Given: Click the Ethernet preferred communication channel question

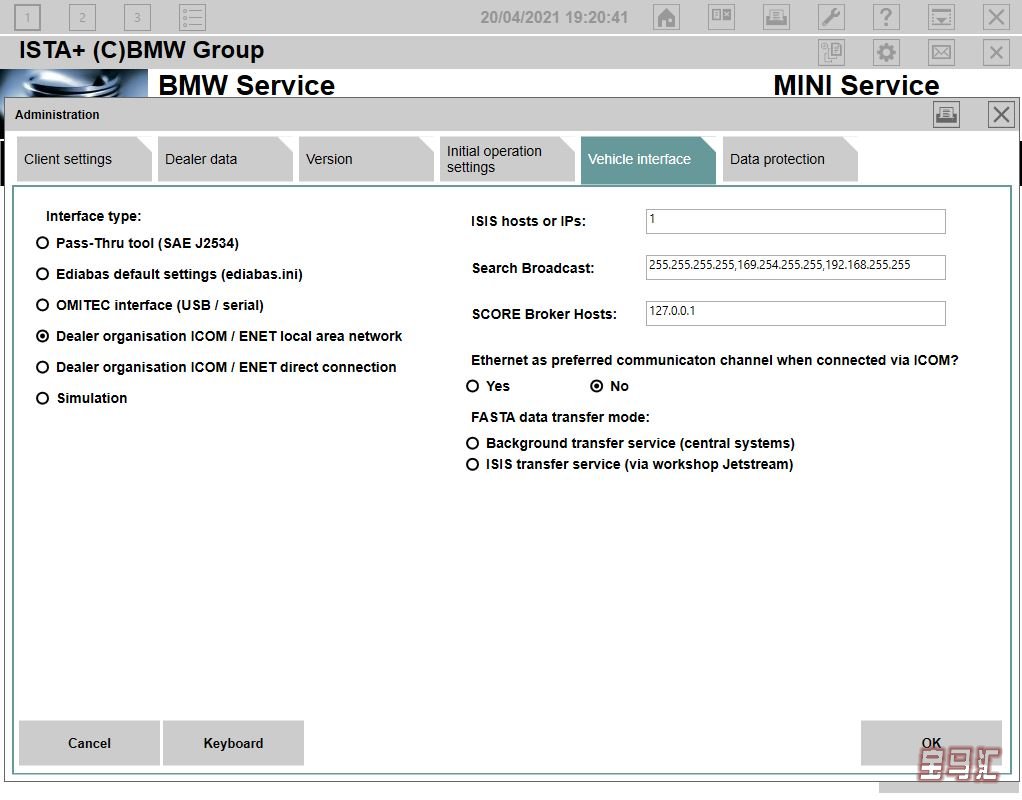Looking at the screenshot, I should coord(715,361).
